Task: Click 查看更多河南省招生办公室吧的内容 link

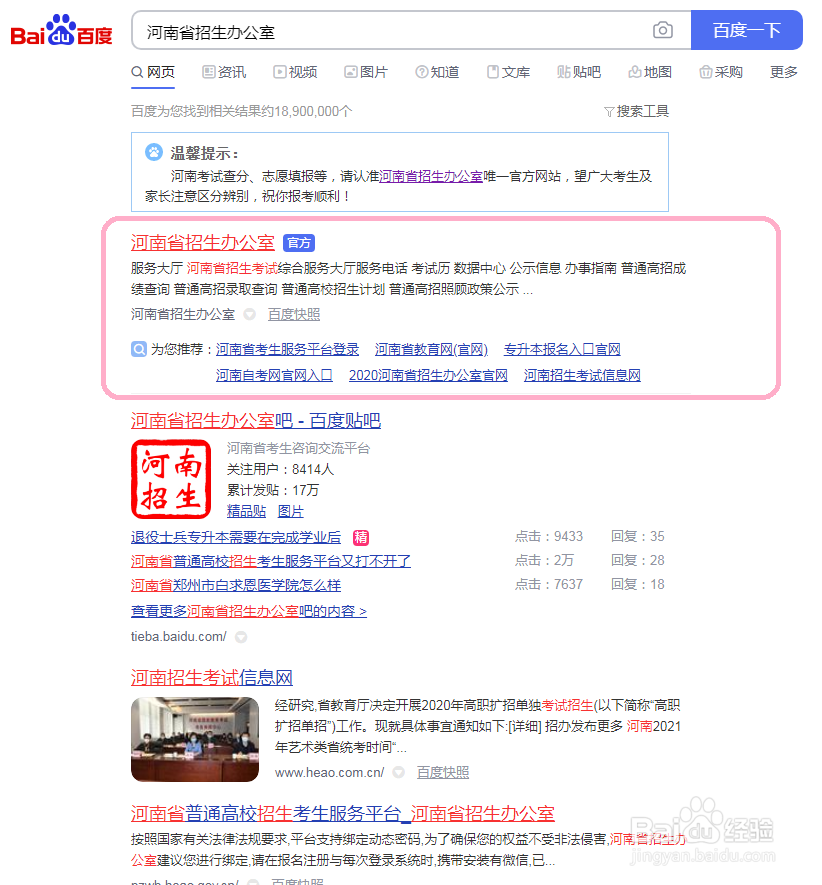Action: tap(249, 611)
